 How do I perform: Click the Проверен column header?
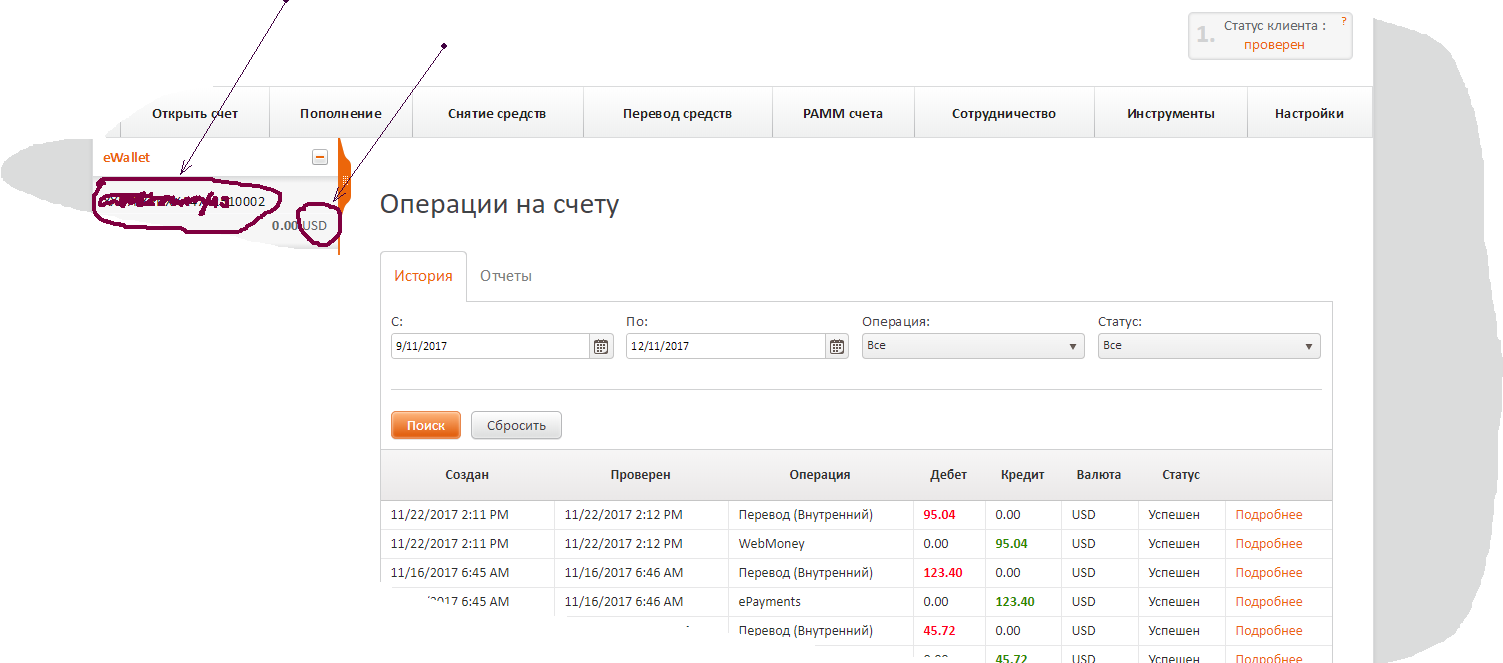[640, 475]
